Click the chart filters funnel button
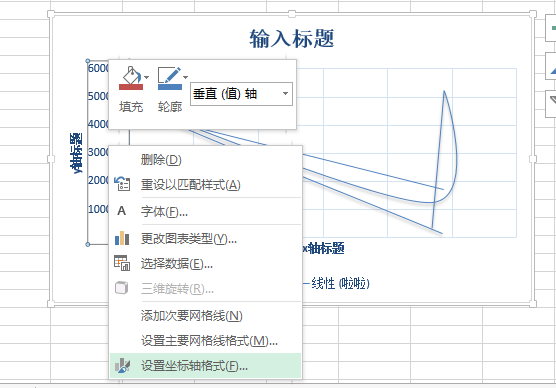The height and width of the screenshot is (388, 556). [x=551, y=104]
